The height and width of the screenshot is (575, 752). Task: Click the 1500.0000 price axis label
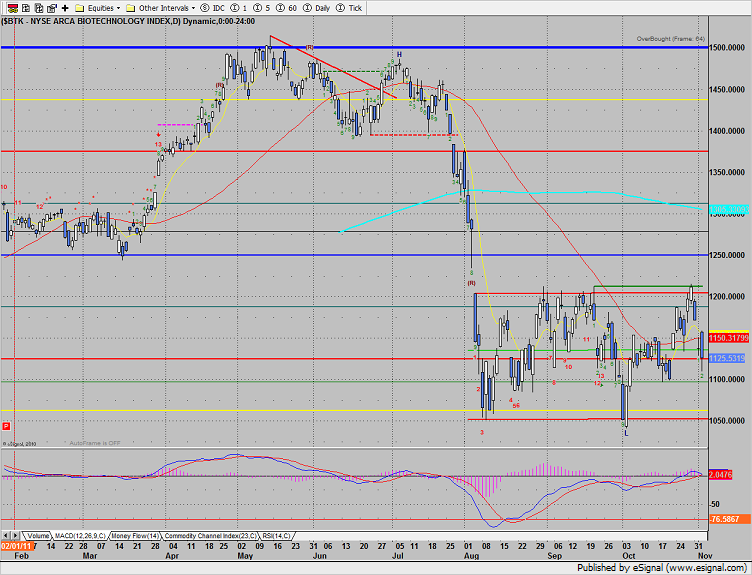click(x=728, y=47)
